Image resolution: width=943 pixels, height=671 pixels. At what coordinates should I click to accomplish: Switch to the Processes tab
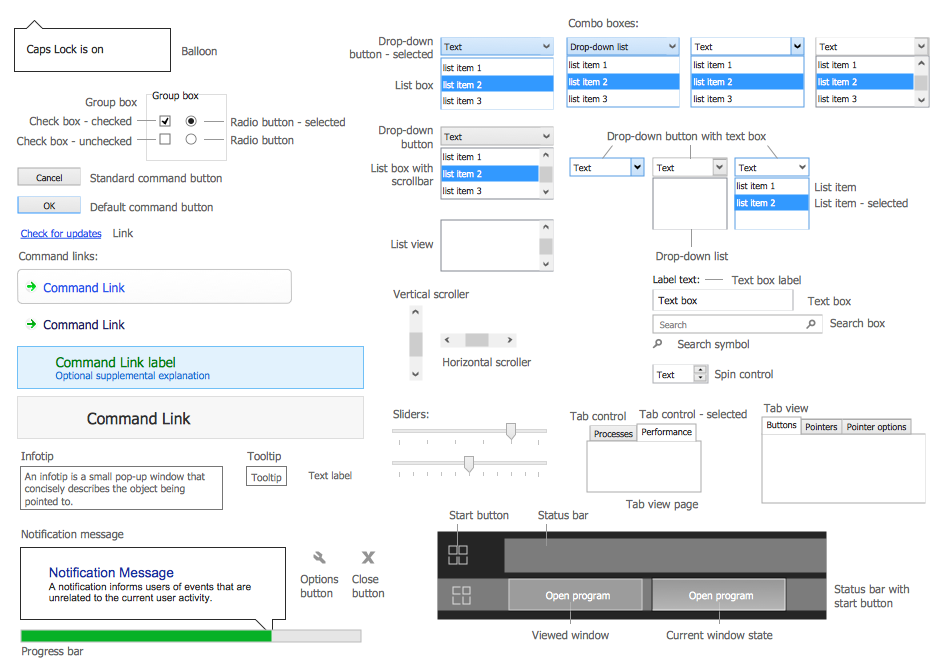(612, 434)
